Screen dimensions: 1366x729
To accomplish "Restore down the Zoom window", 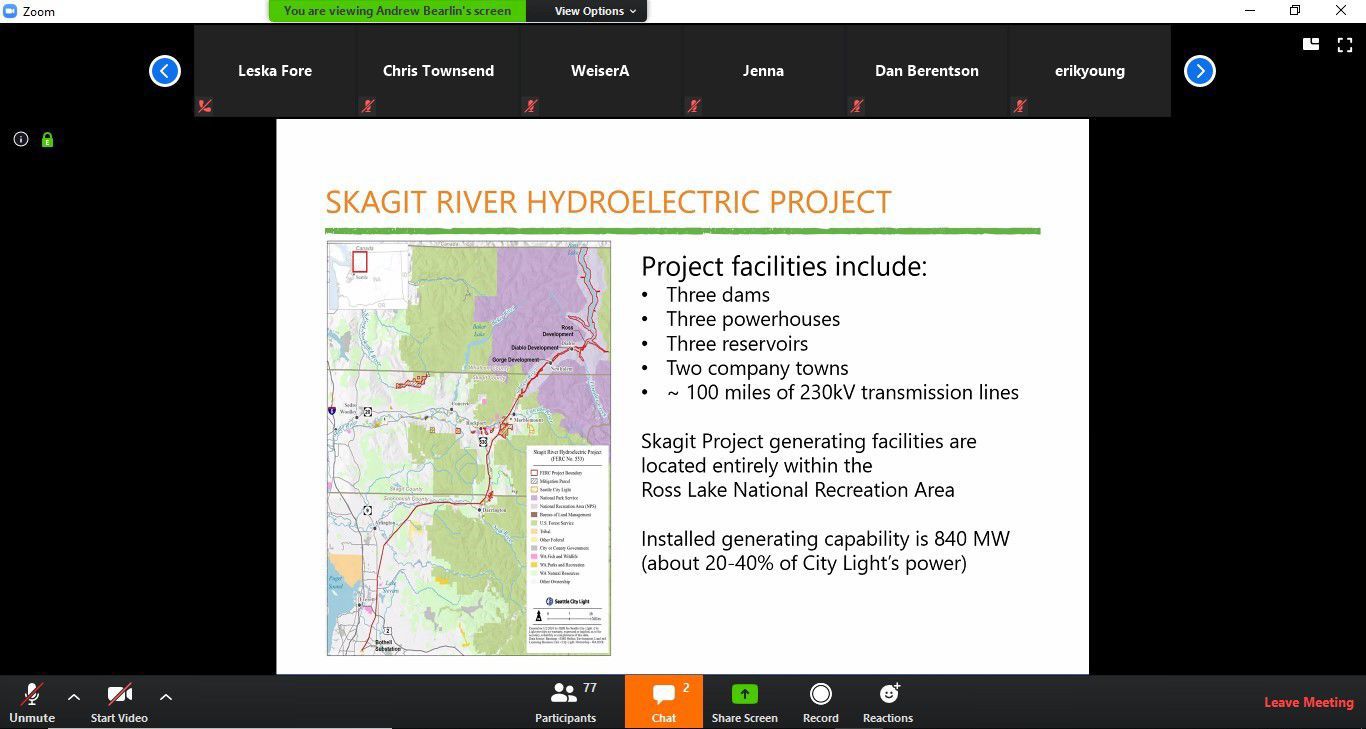I will click(x=1296, y=11).
